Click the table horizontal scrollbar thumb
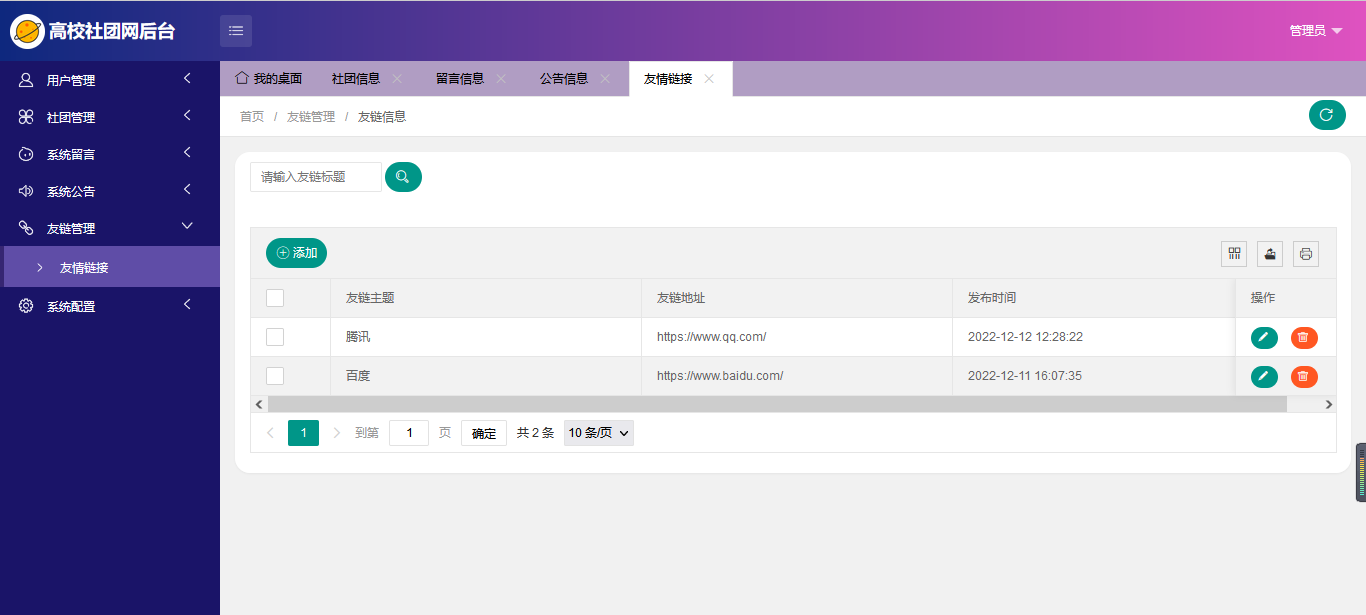The image size is (1366, 615). [777, 404]
